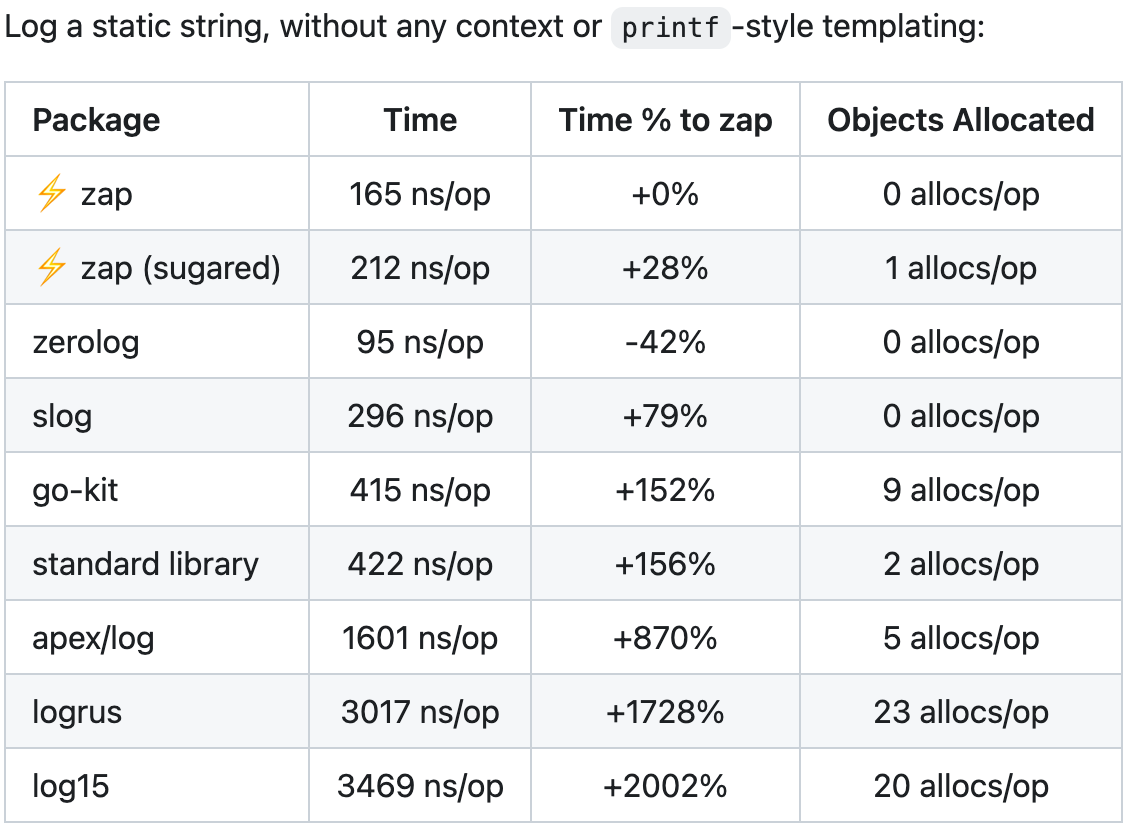The width and height of the screenshot is (1126, 834).
Task: Click the lightning bolt icon beside zap
Action: click(52, 193)
